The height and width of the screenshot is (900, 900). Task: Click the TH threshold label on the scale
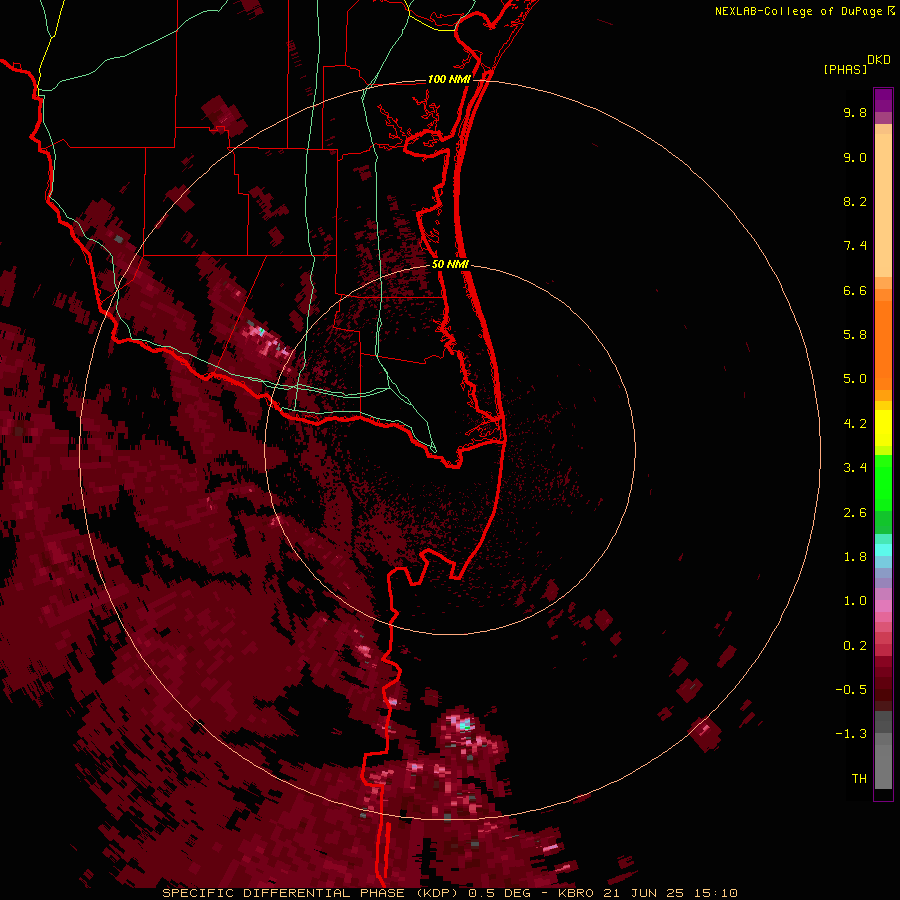(x=859, y=779)
